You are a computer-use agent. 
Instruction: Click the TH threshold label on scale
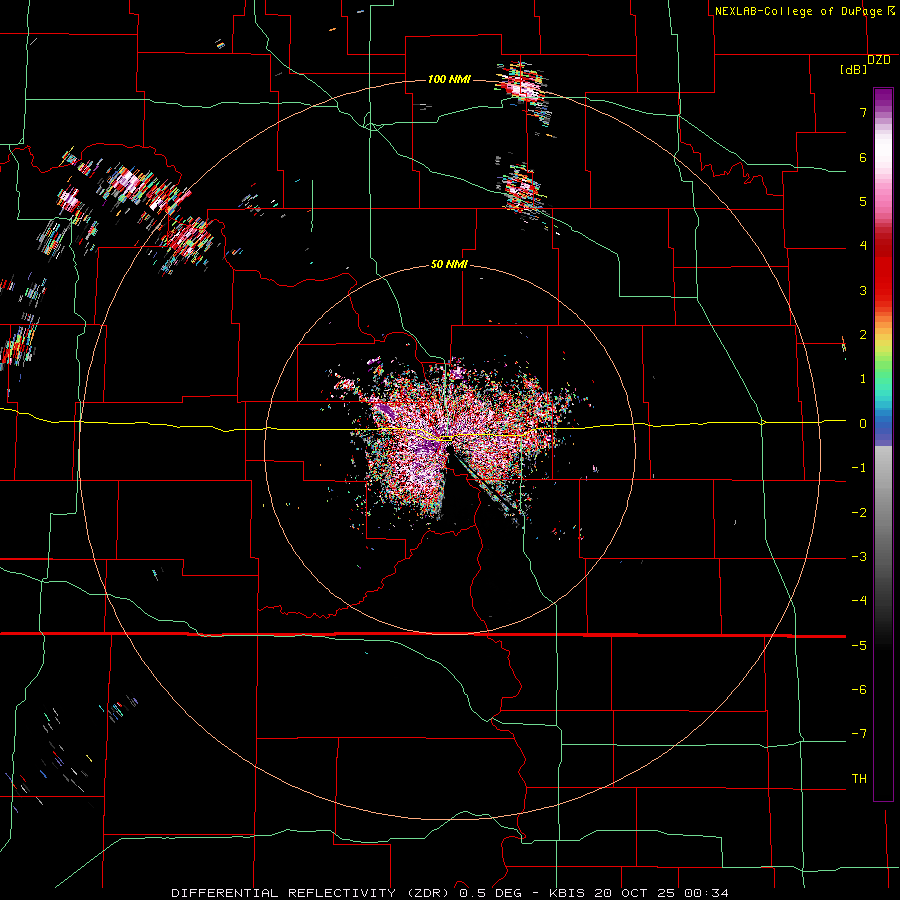pos(859,778)
